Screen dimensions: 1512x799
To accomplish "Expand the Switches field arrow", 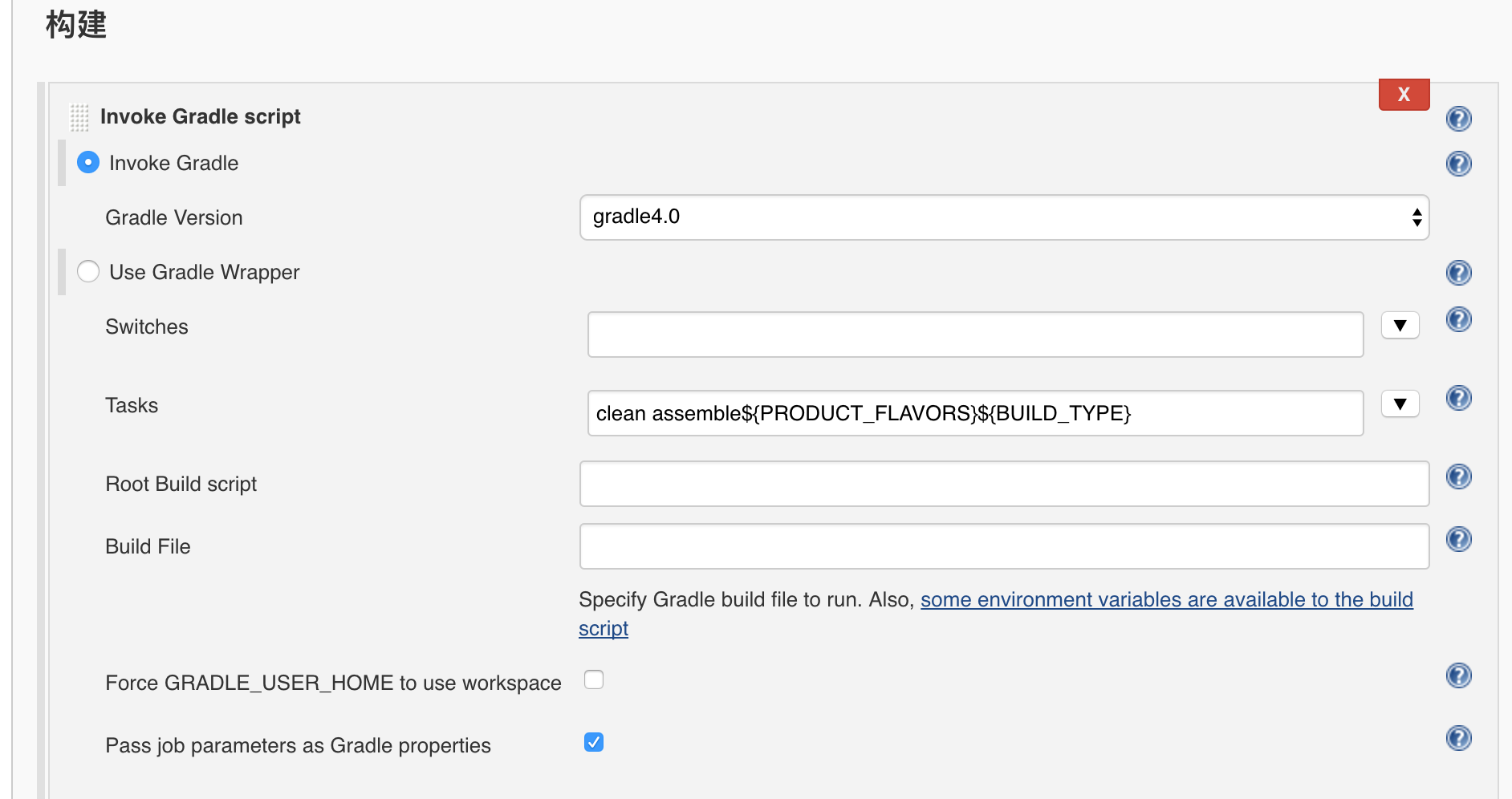I will [x=1400, y=326].
